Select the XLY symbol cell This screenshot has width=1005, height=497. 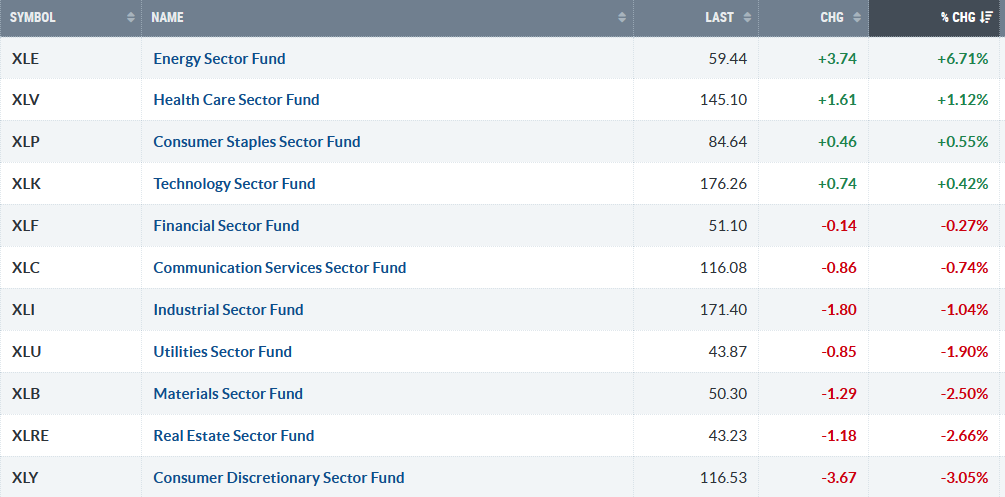[x=71, y=477]
